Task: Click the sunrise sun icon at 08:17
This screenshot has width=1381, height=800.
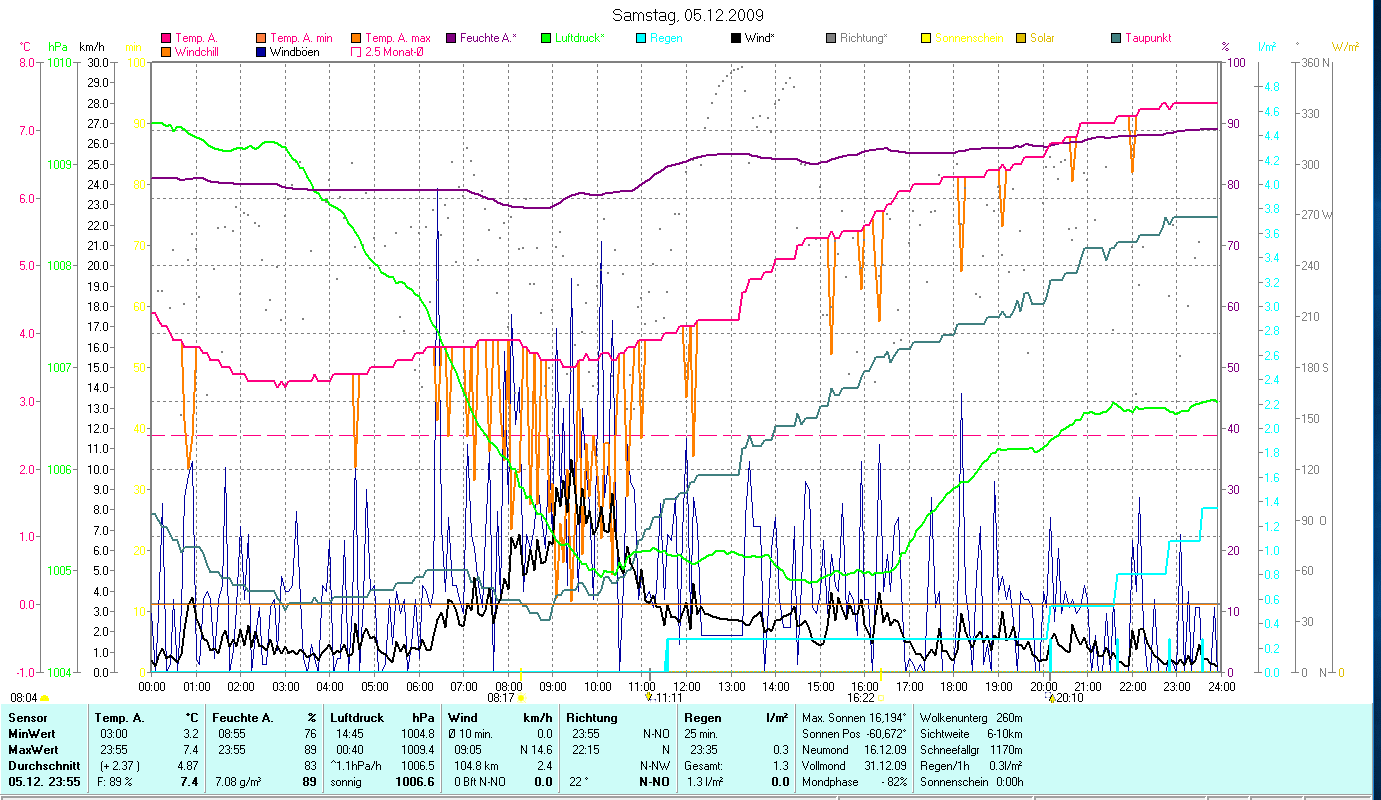Action: pos(520,698)
